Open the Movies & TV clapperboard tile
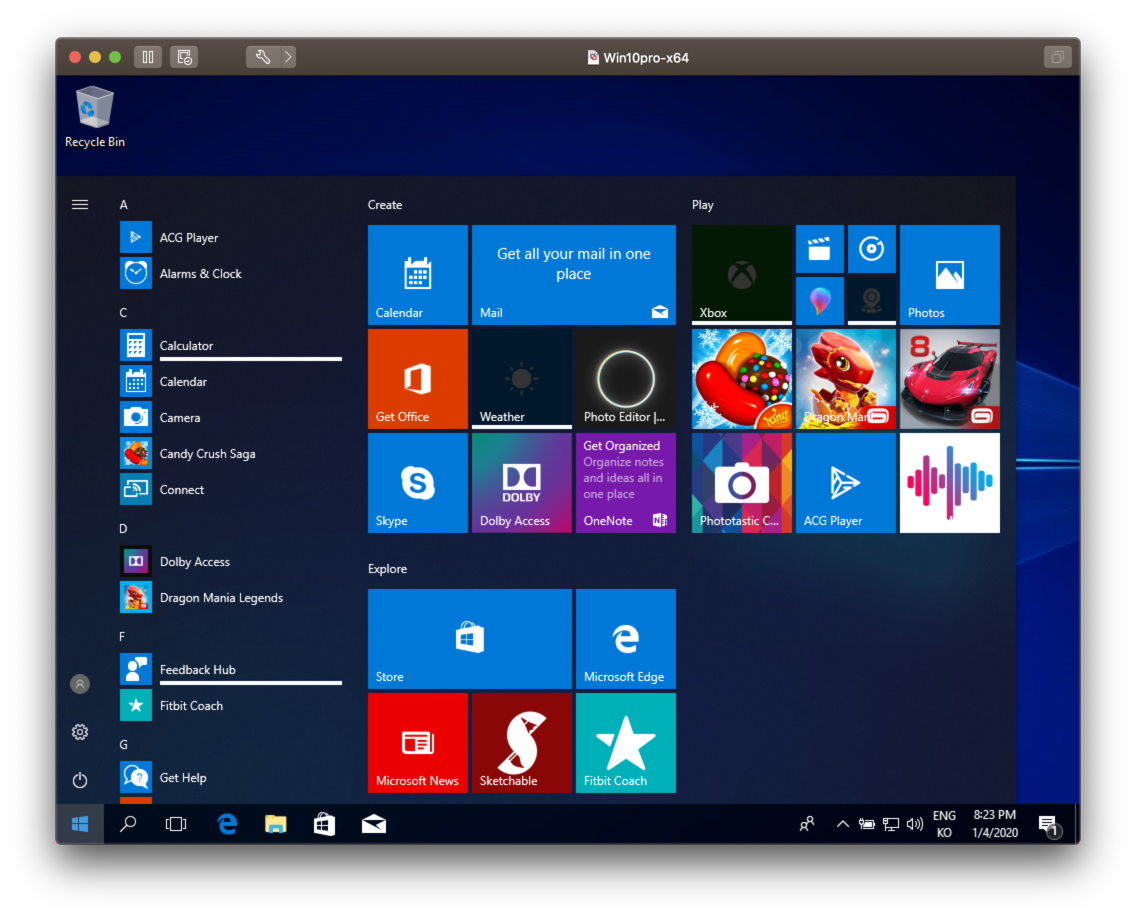The height and width of the screenshot is (918, 1136). pyautogui.click(x=819, y=249)
